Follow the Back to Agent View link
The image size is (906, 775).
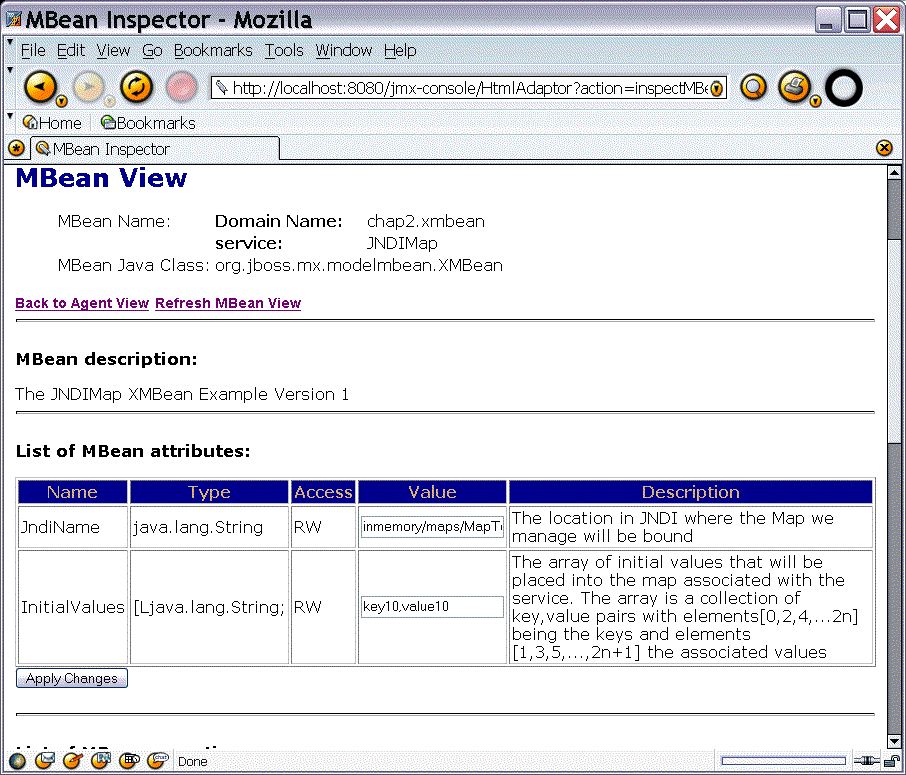pos(82,303)
